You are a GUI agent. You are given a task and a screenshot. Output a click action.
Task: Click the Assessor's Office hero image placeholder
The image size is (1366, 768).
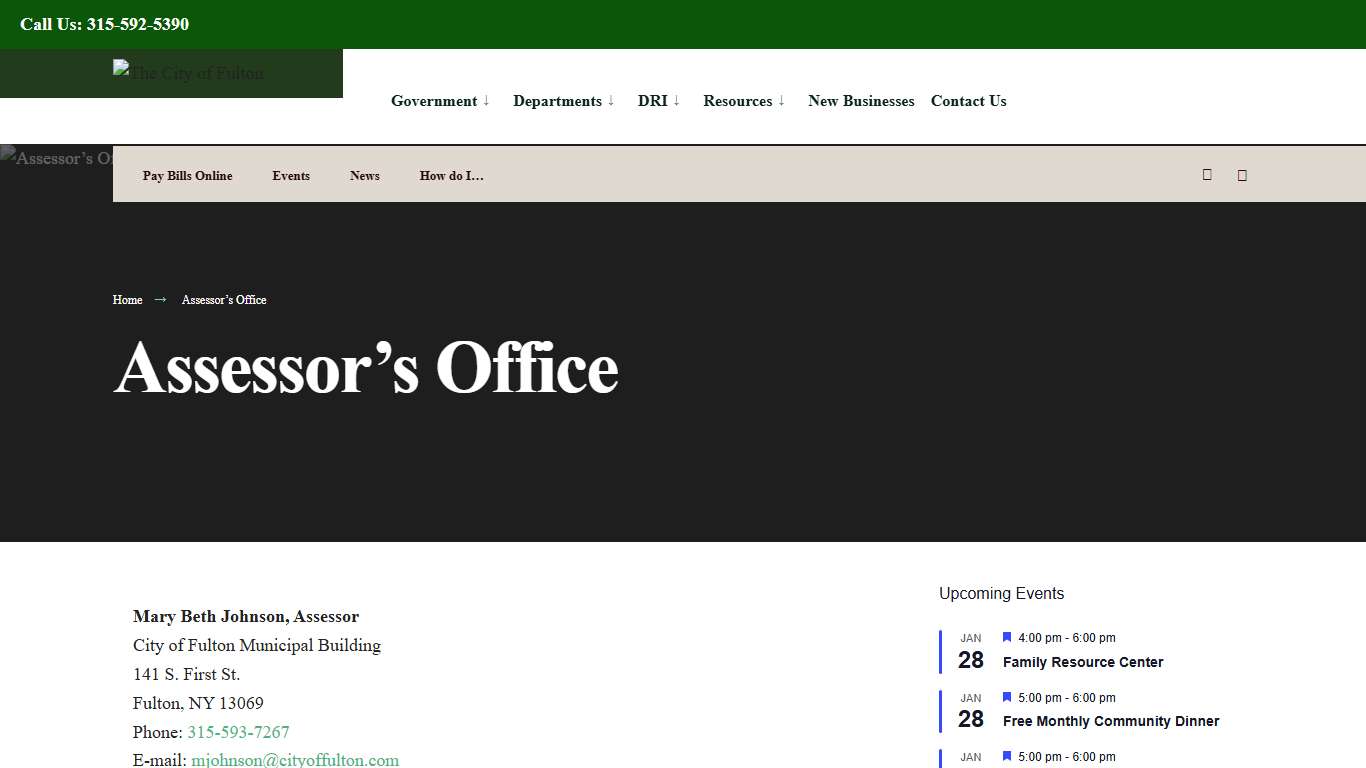click(57, 158)
